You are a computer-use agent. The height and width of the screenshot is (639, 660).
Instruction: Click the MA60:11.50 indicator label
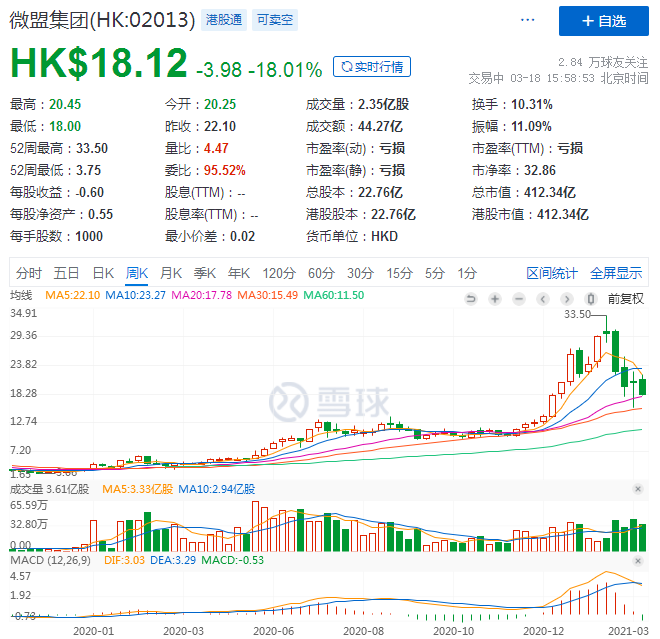click(x=334, y=295)
